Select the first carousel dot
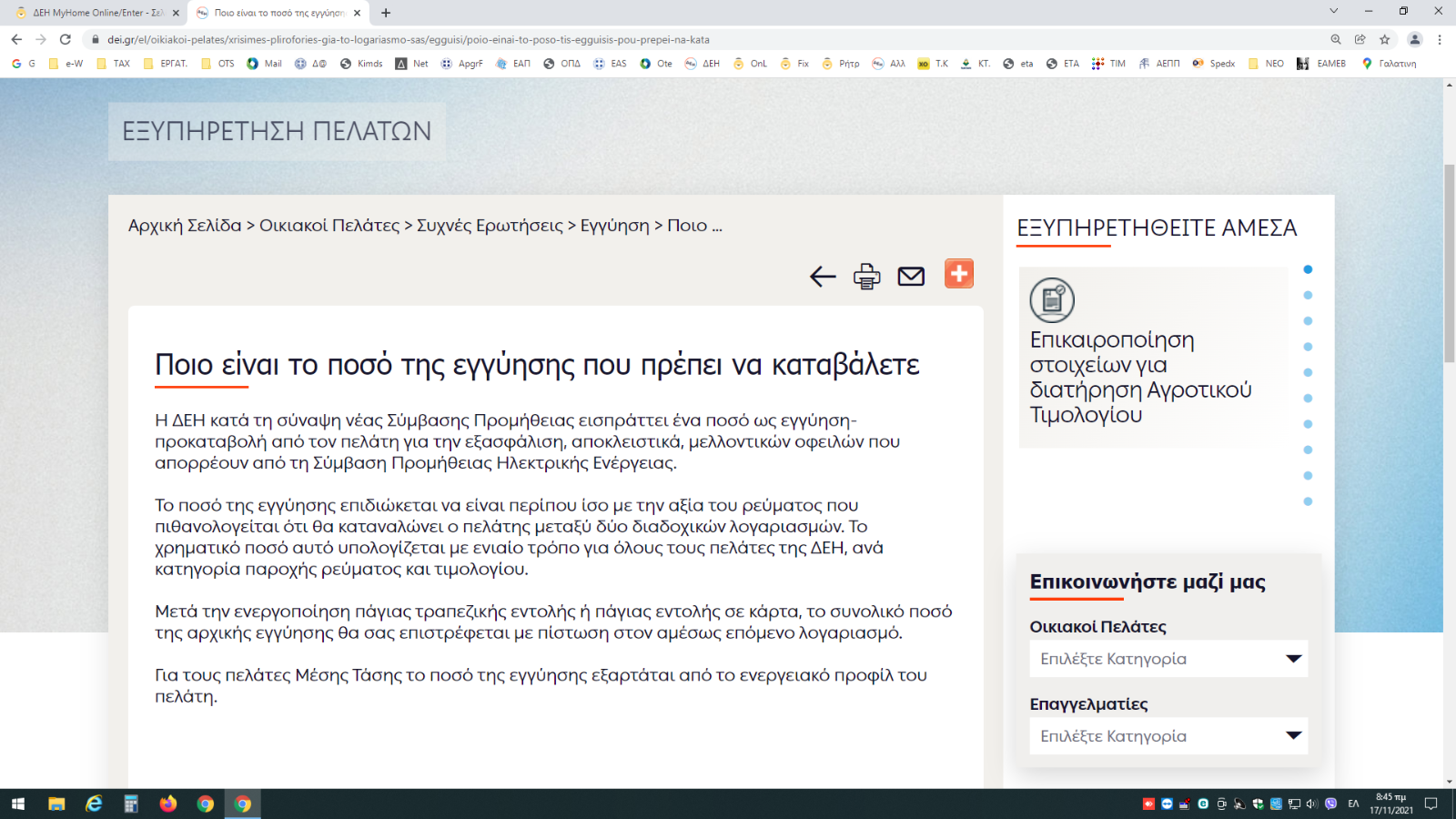 pos(1308,269)
